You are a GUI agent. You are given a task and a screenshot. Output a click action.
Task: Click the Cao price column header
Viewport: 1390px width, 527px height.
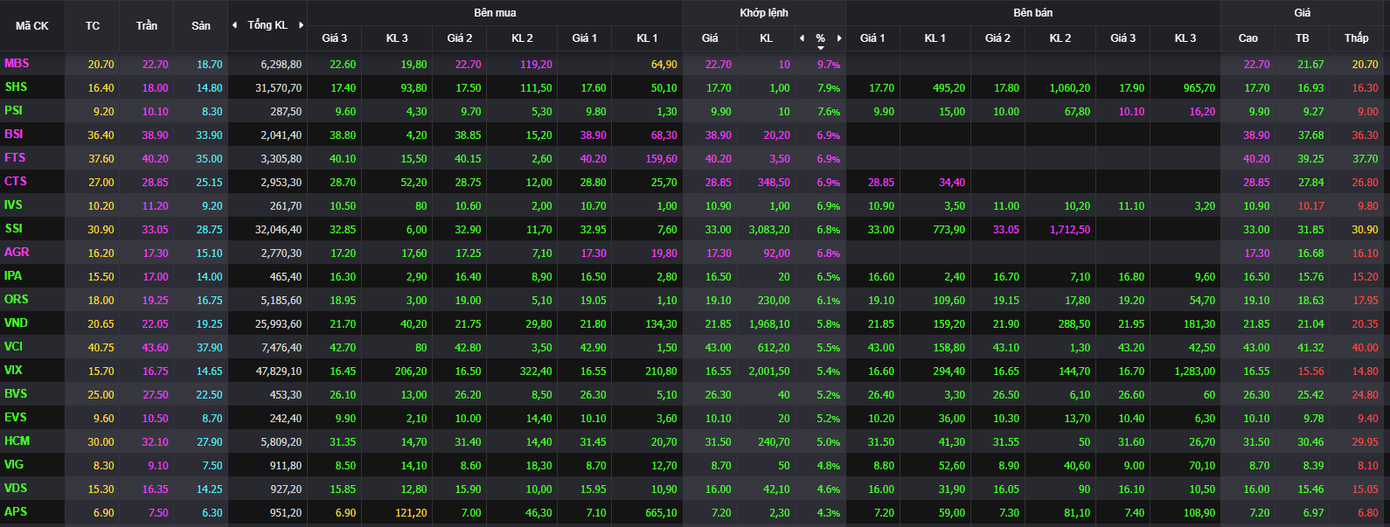coord(1248,38)
